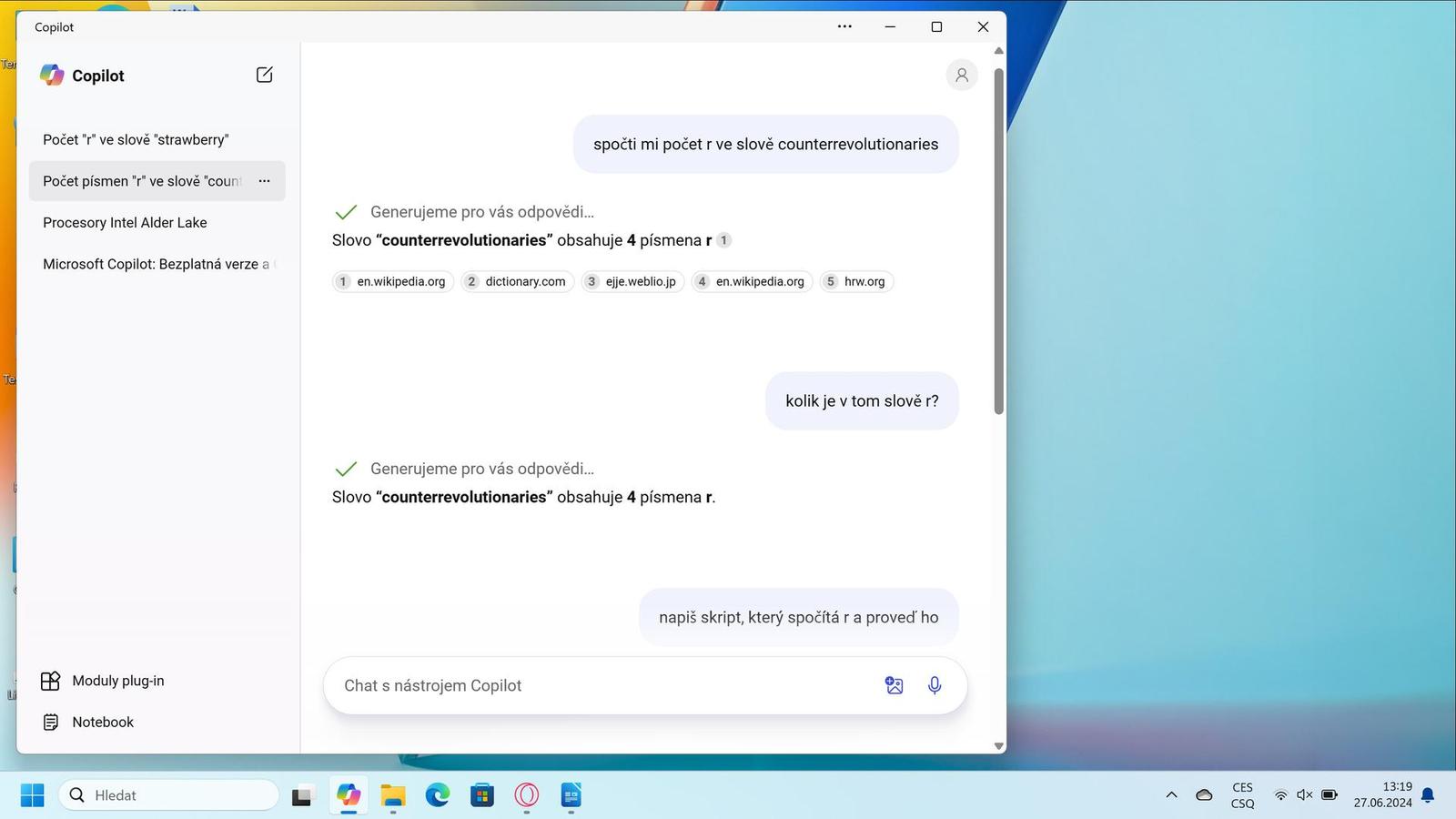Open the Copilot window three-dot menu
The width and height of the screenshot is (1456, 819).
point(844,26)
